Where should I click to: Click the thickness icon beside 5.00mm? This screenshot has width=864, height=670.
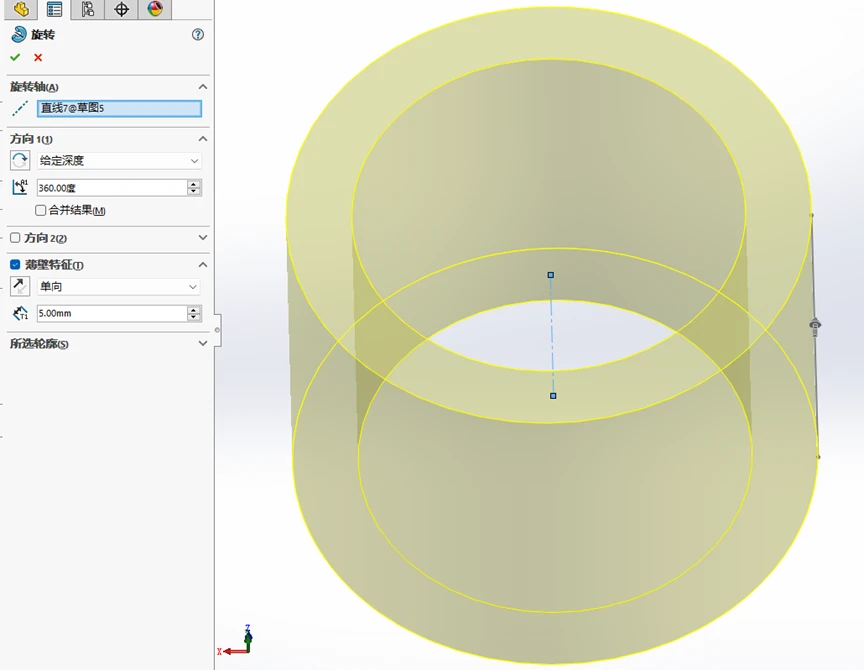pos(20,314)
